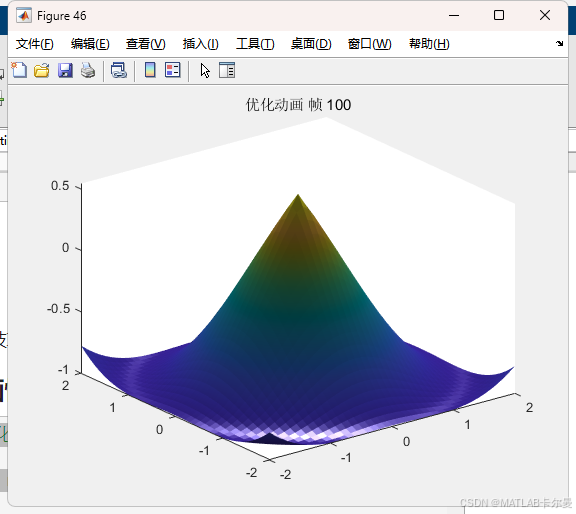This screenshot has width=576, height=514.
Task: Click the Link Plot toolbar icon
Action: tap(119, 70)
